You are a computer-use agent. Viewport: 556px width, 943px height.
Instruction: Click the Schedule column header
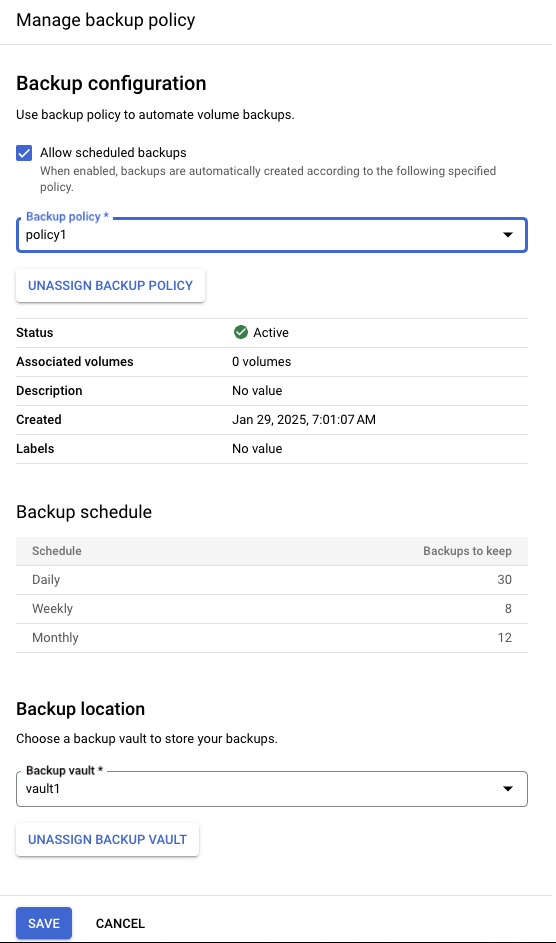pyautogui.click(x=57, y=551)
